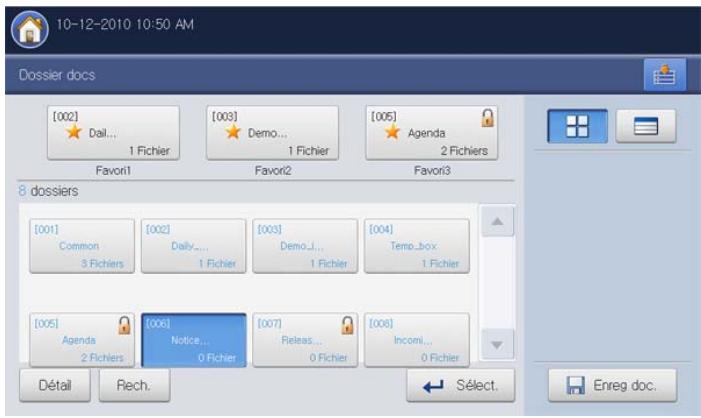The width and height of the screenshot is (701, 418).
Task: Click the Favori1 label
Action: (x=113, y=171)
